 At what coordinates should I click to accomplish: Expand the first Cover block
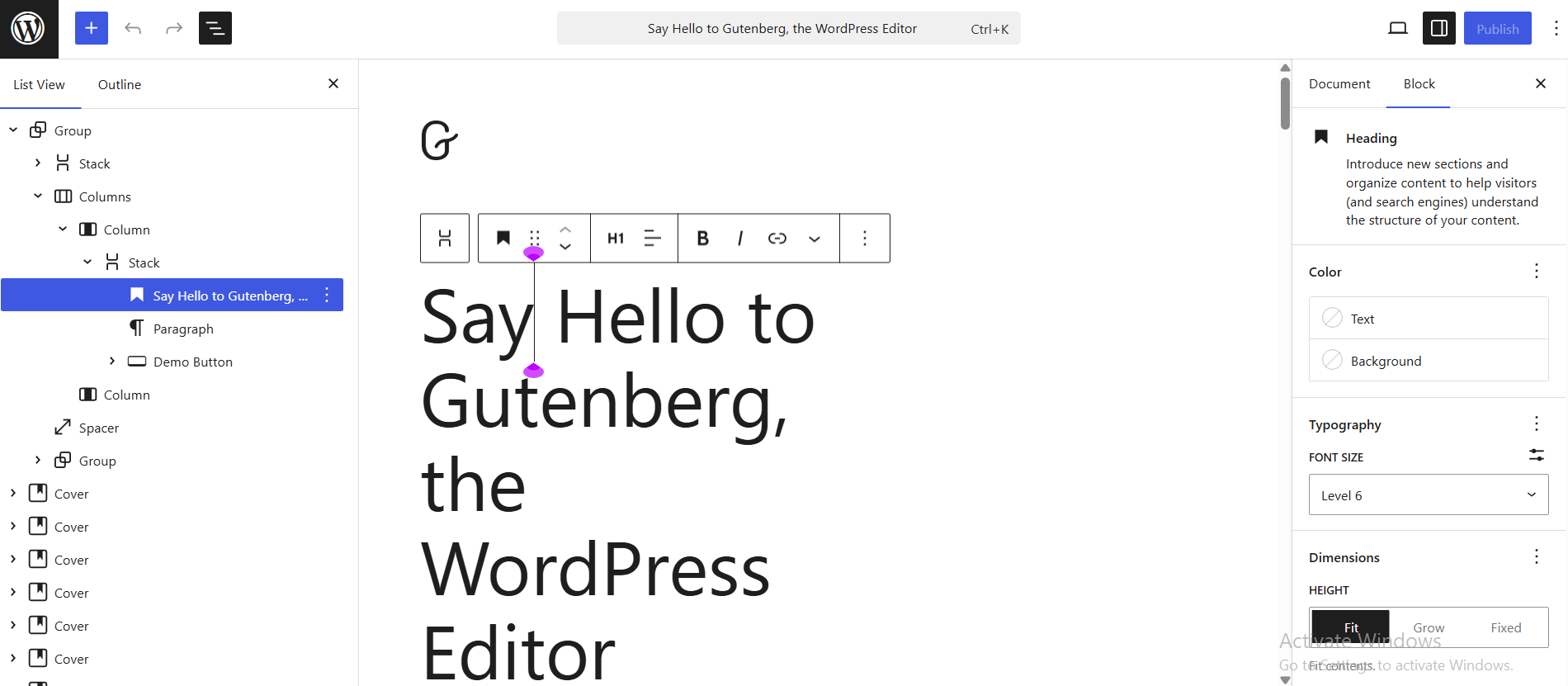[x=13, y=493]
